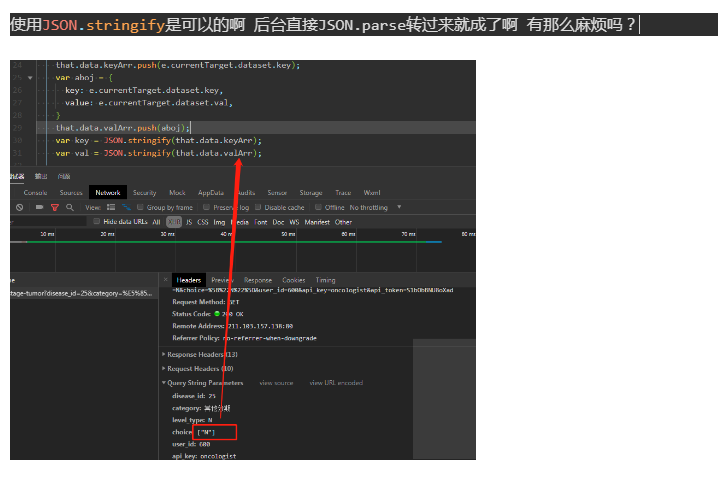The image size is (726, 483).
Task: Toggle the camera capture screenshots icon
Action: pos(39,207)
